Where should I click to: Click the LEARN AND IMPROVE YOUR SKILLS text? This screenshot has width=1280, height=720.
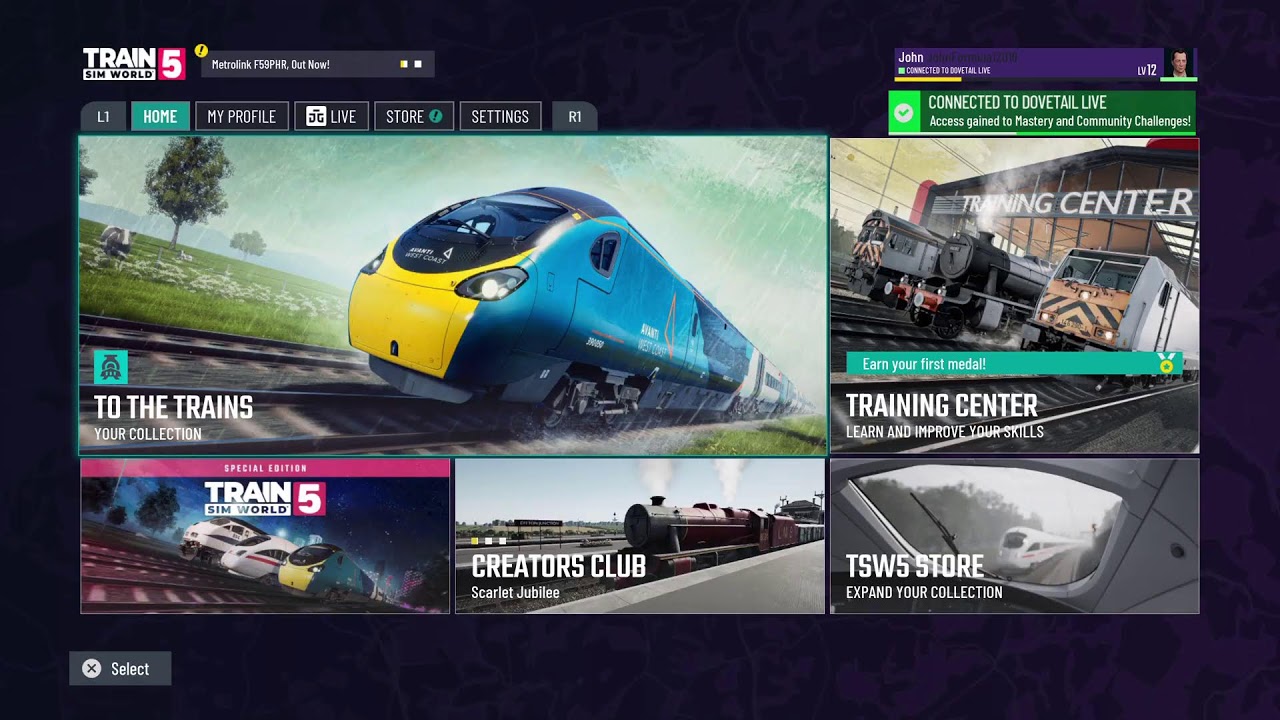click(945, 432)
